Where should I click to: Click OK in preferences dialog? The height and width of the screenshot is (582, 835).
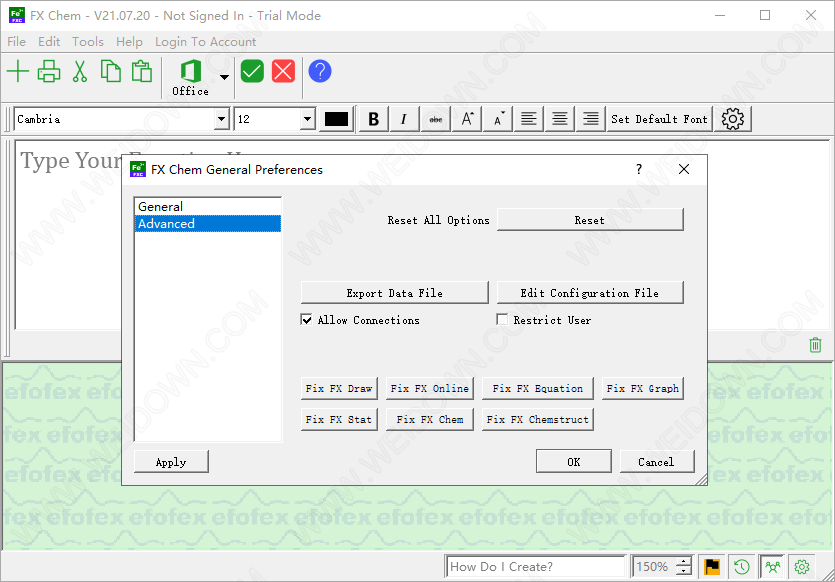[574, 462]
